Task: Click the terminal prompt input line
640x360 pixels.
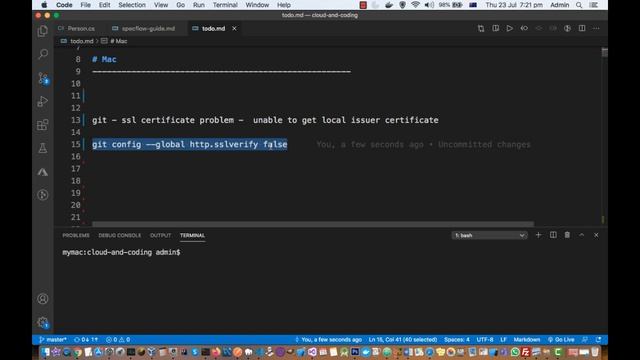Action: (121, 252)
